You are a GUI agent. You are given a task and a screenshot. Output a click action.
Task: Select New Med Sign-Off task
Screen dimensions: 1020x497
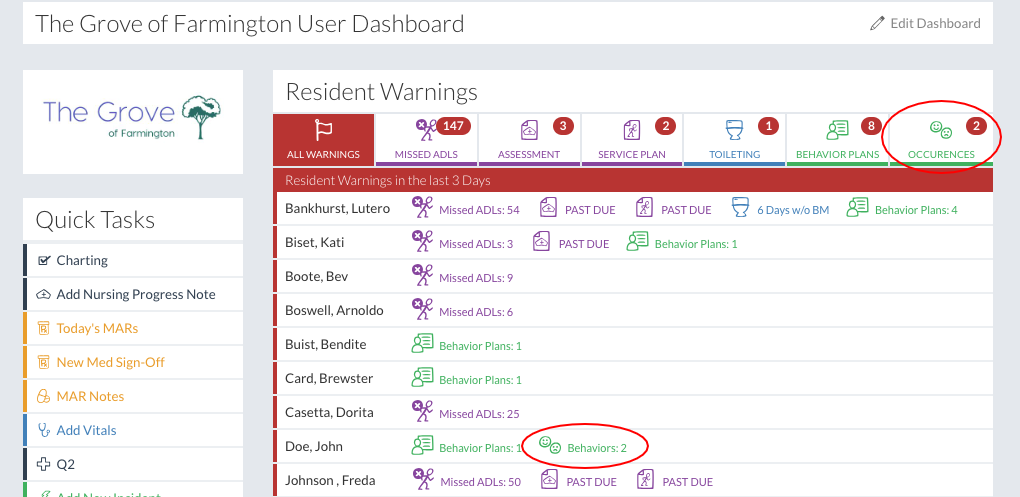pyautogui.click(x=110, y=362)
